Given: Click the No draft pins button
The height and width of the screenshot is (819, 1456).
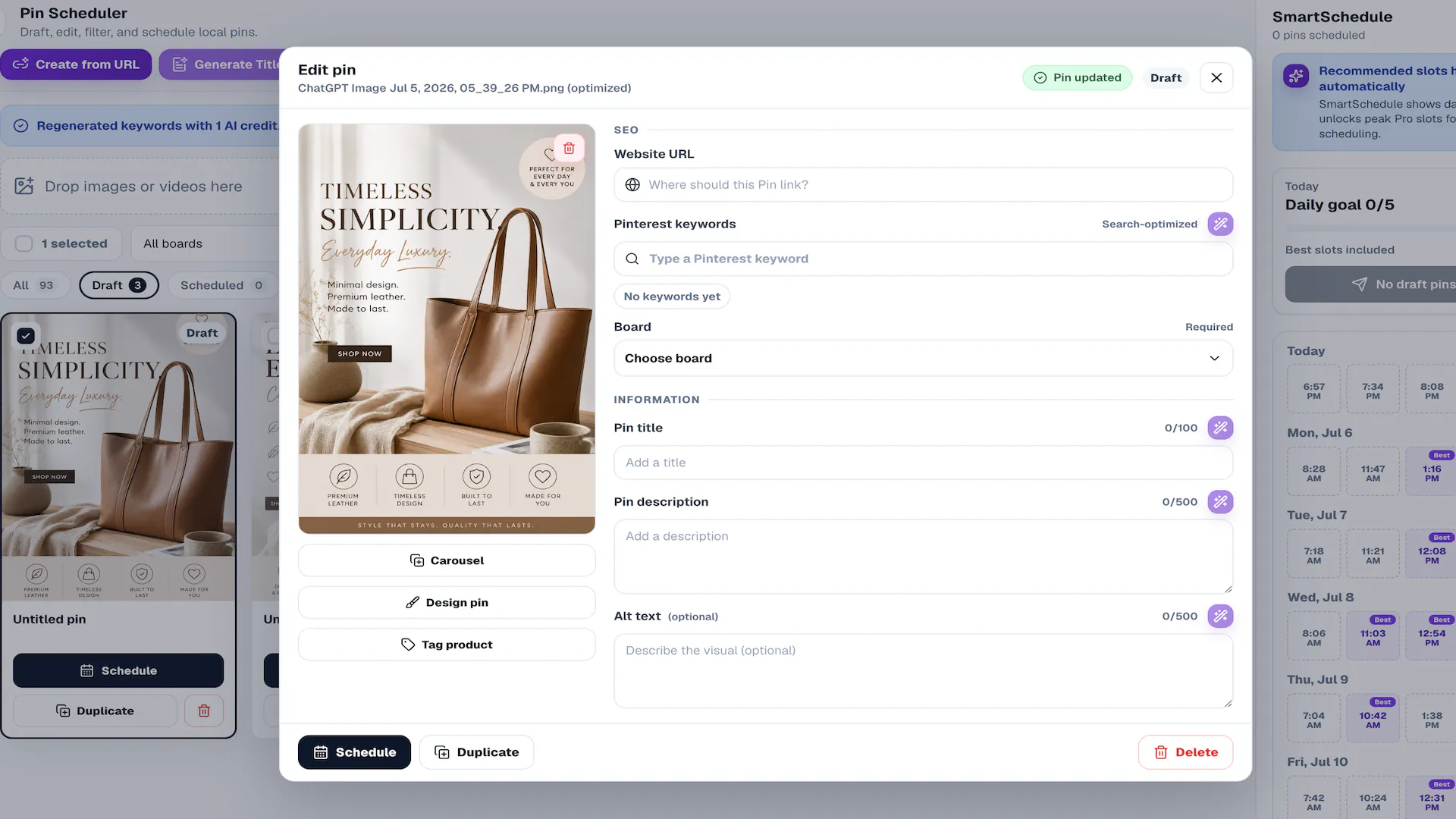Looking at the screenshot, I should point(1371,284).
